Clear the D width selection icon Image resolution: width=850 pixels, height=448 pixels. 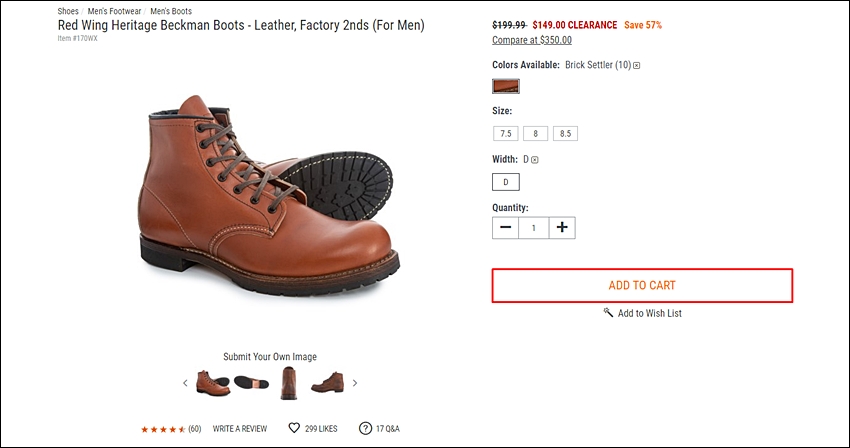click(x=535, y=159)
